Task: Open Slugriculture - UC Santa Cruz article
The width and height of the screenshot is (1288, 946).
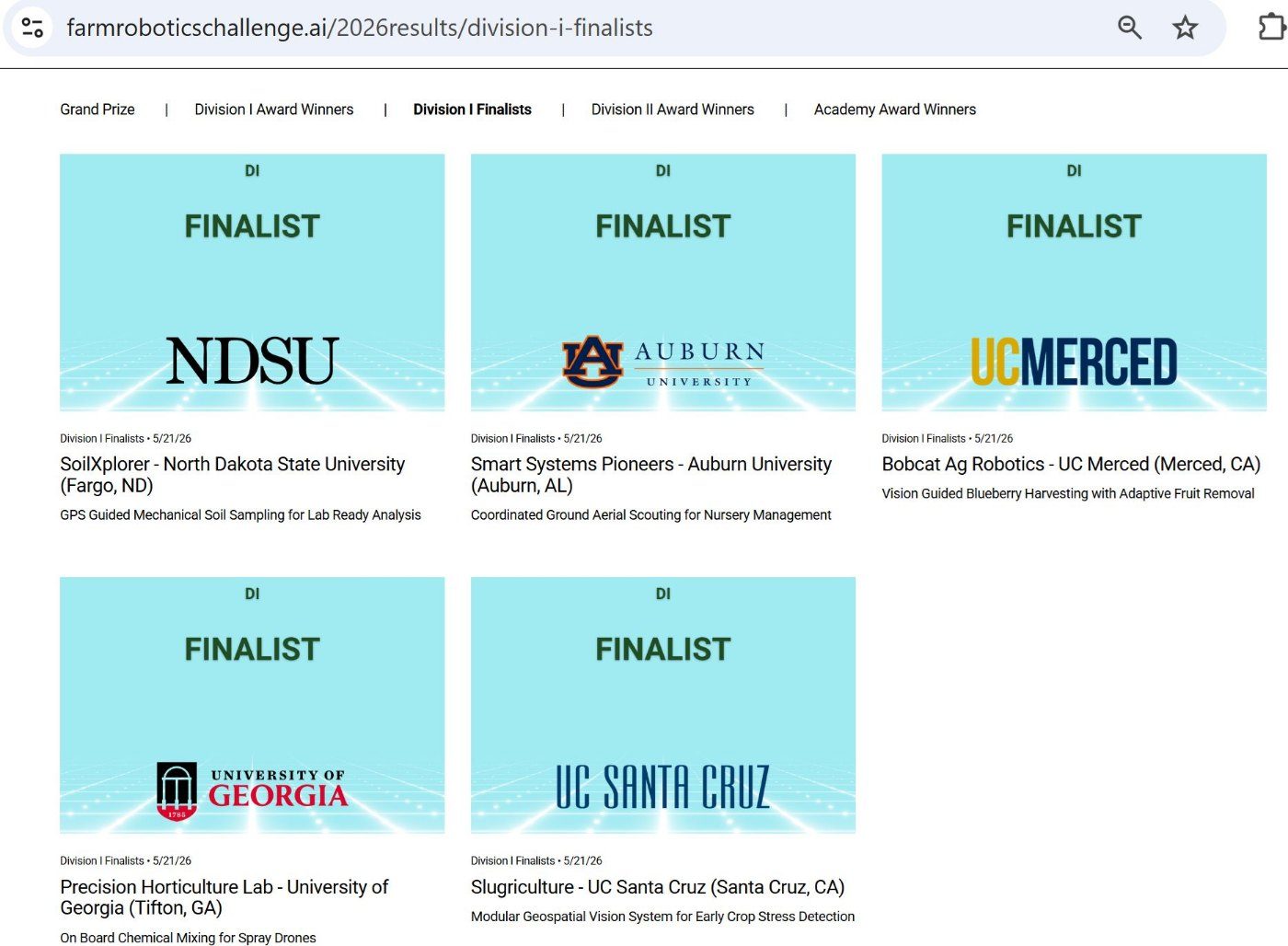Action: 658,887
